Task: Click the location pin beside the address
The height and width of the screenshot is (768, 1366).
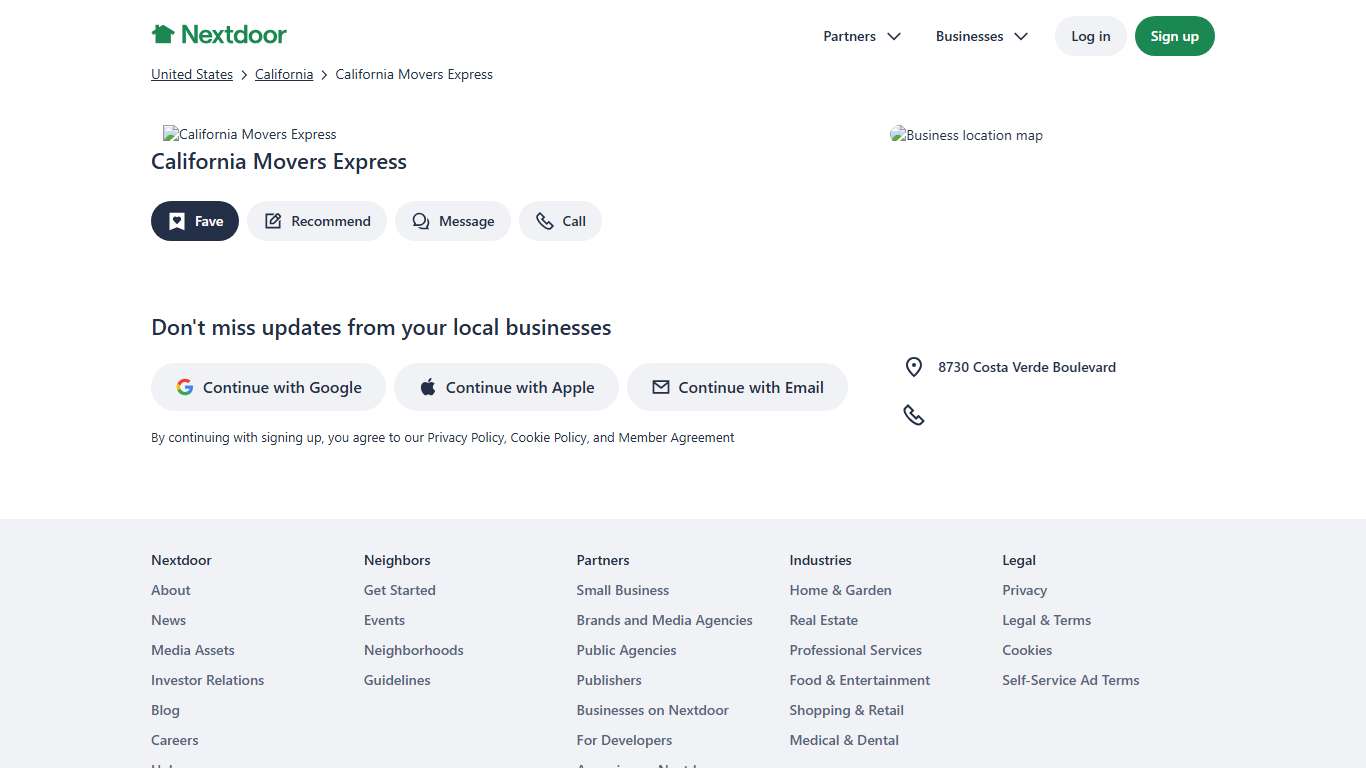Action: (x=913, y=367)
